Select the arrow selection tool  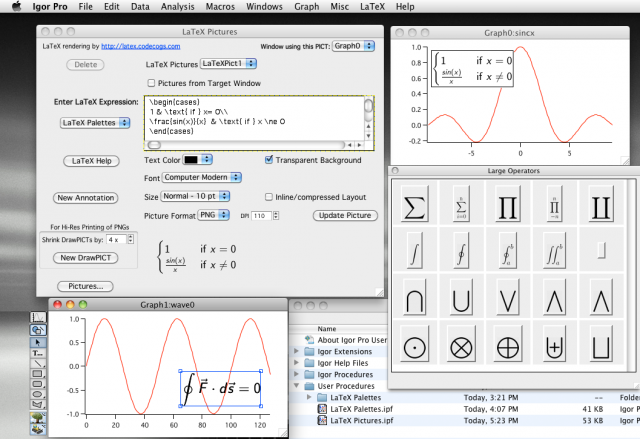[38, 343]
